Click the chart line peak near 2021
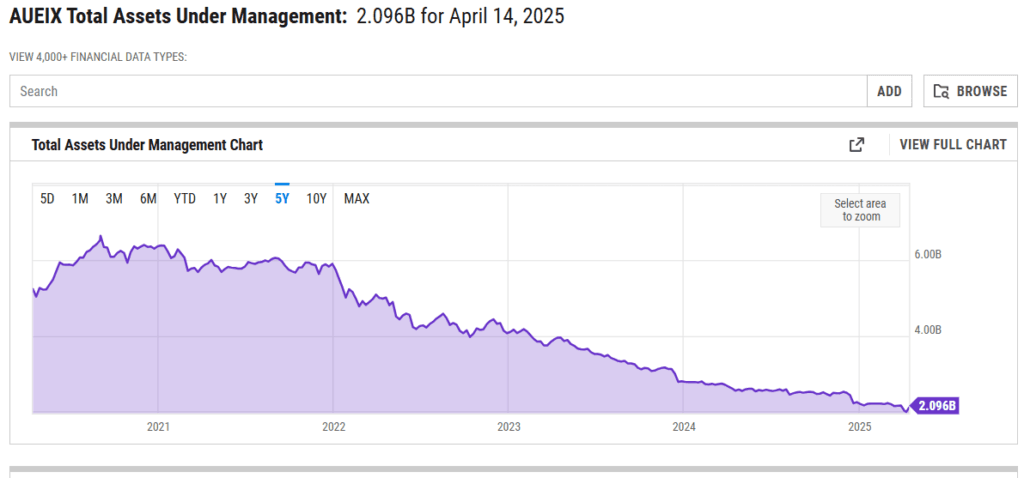The image size is (1024, 478). [x=101, y=237]
